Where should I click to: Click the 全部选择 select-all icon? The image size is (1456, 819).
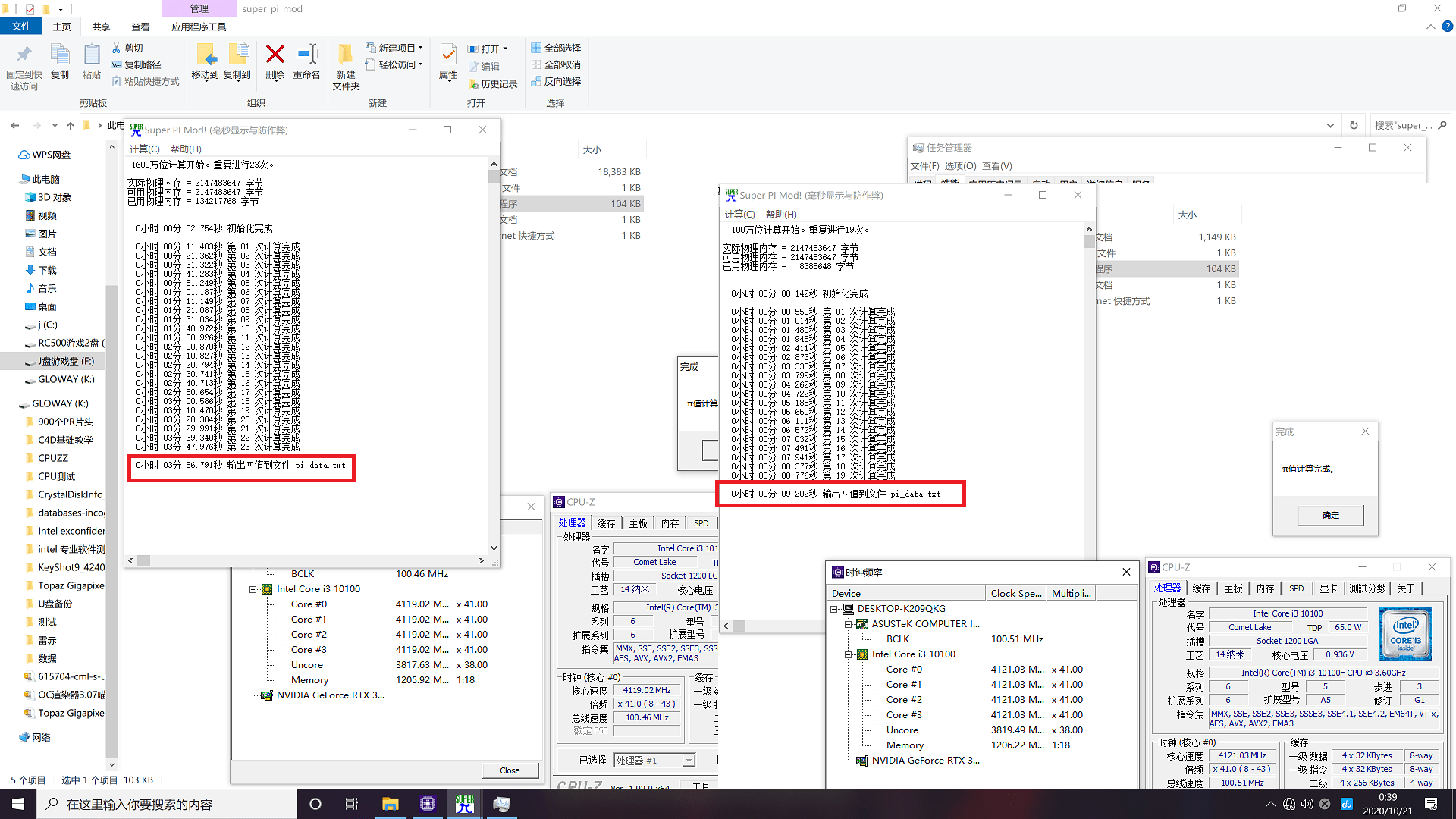536,48
